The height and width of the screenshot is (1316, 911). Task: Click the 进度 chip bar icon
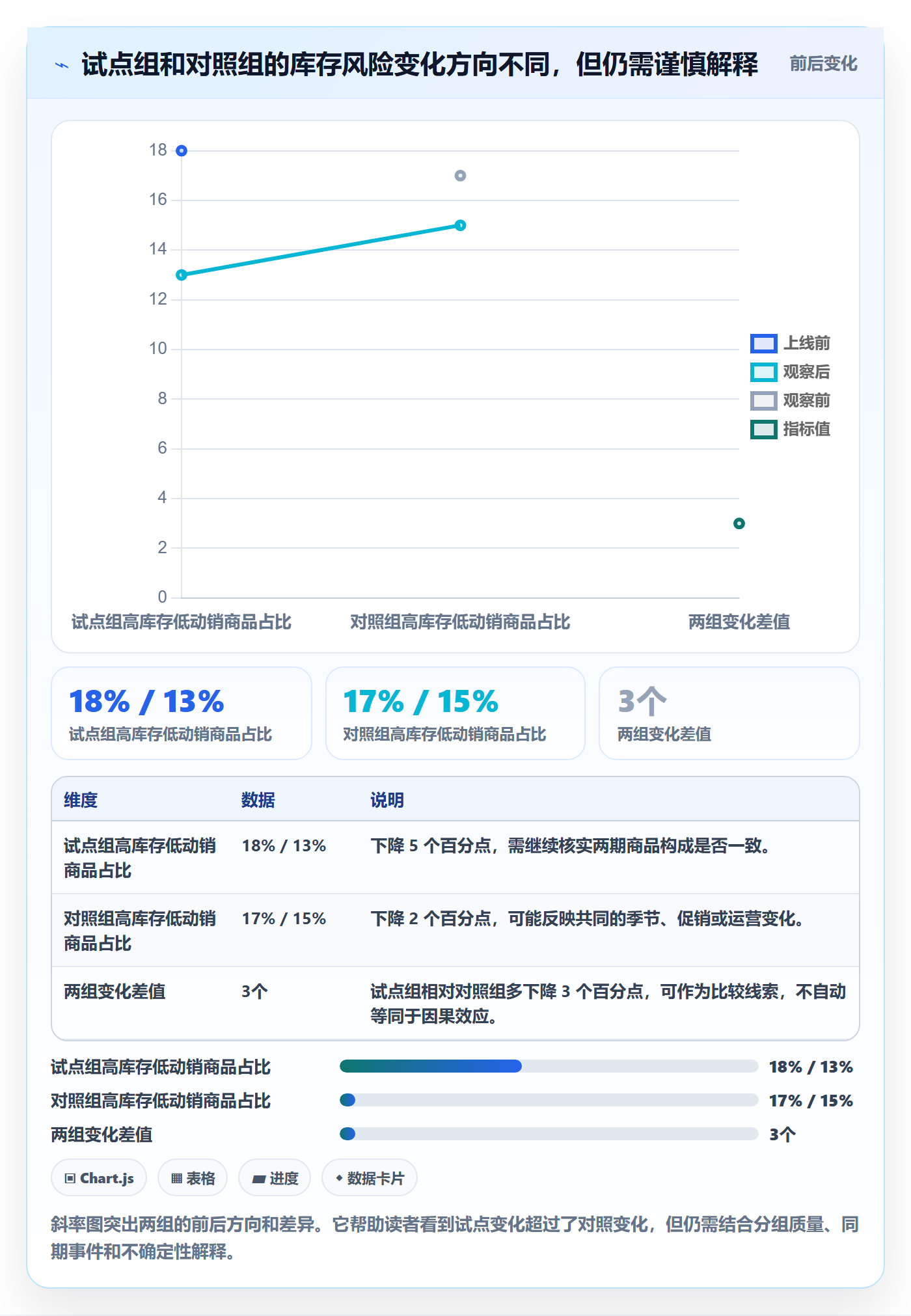pos(258,1179)
